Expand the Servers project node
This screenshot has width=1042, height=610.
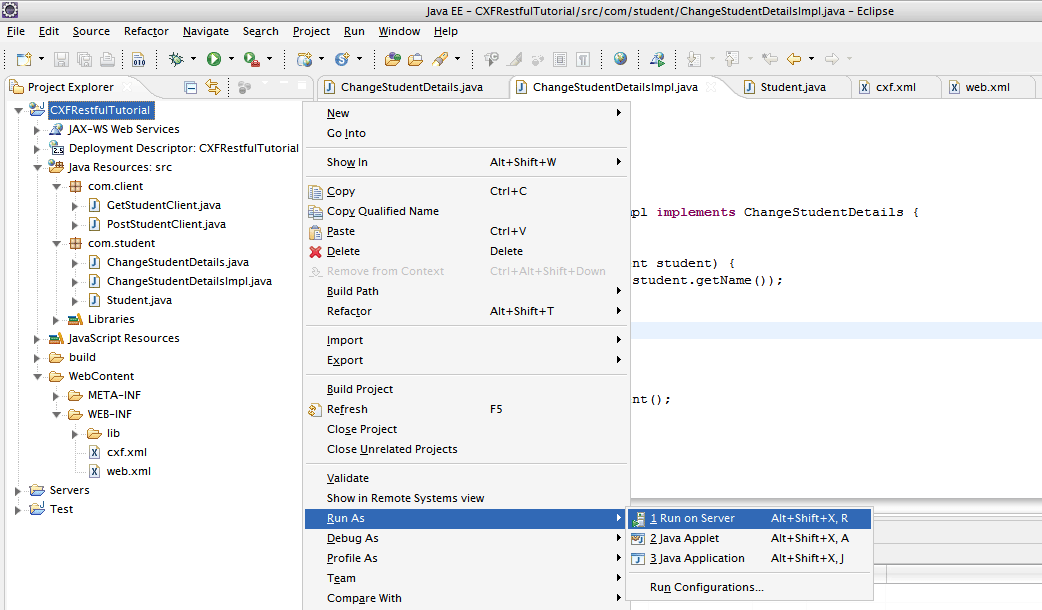[x=19, y=490]
